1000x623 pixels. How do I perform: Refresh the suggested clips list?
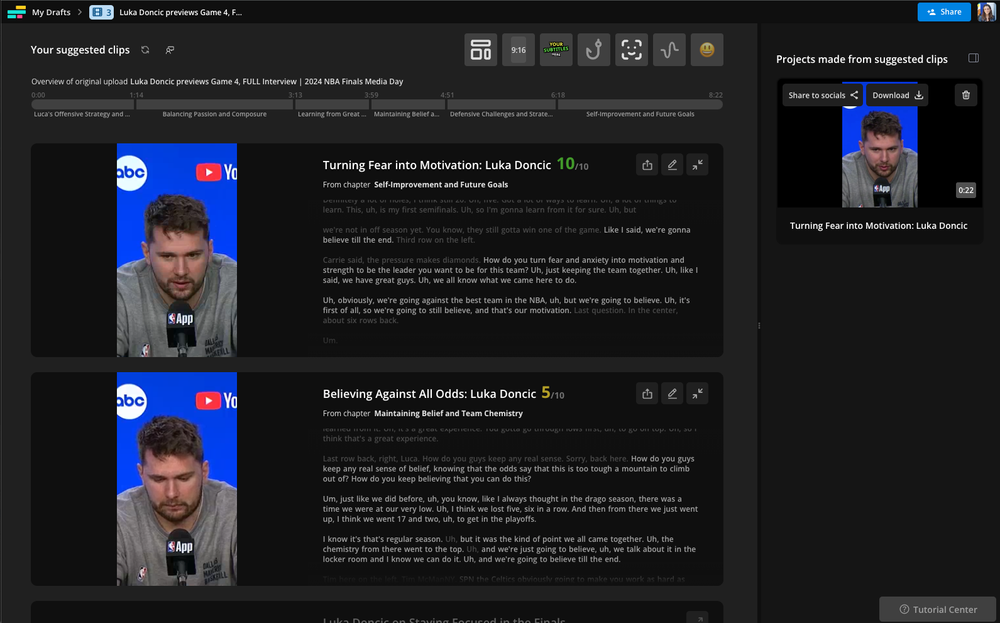pyautogui.click(x=145, y=50)
